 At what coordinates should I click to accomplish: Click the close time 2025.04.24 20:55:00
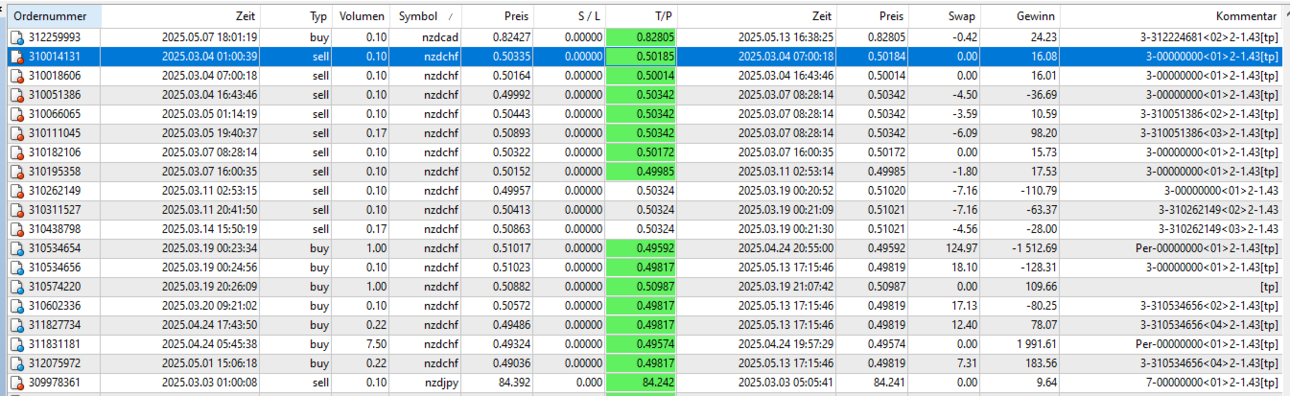click(785, 248)
